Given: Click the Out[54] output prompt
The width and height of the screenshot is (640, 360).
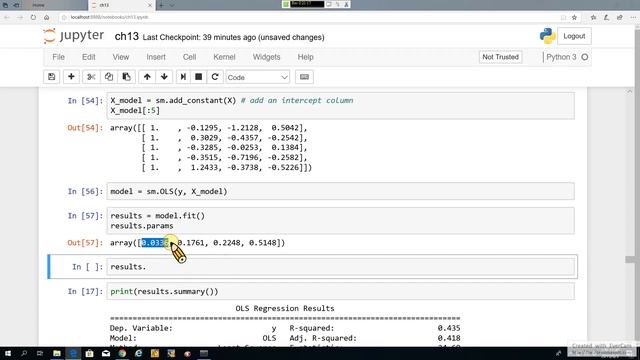Looking at the screenshot, I should 85,128.
